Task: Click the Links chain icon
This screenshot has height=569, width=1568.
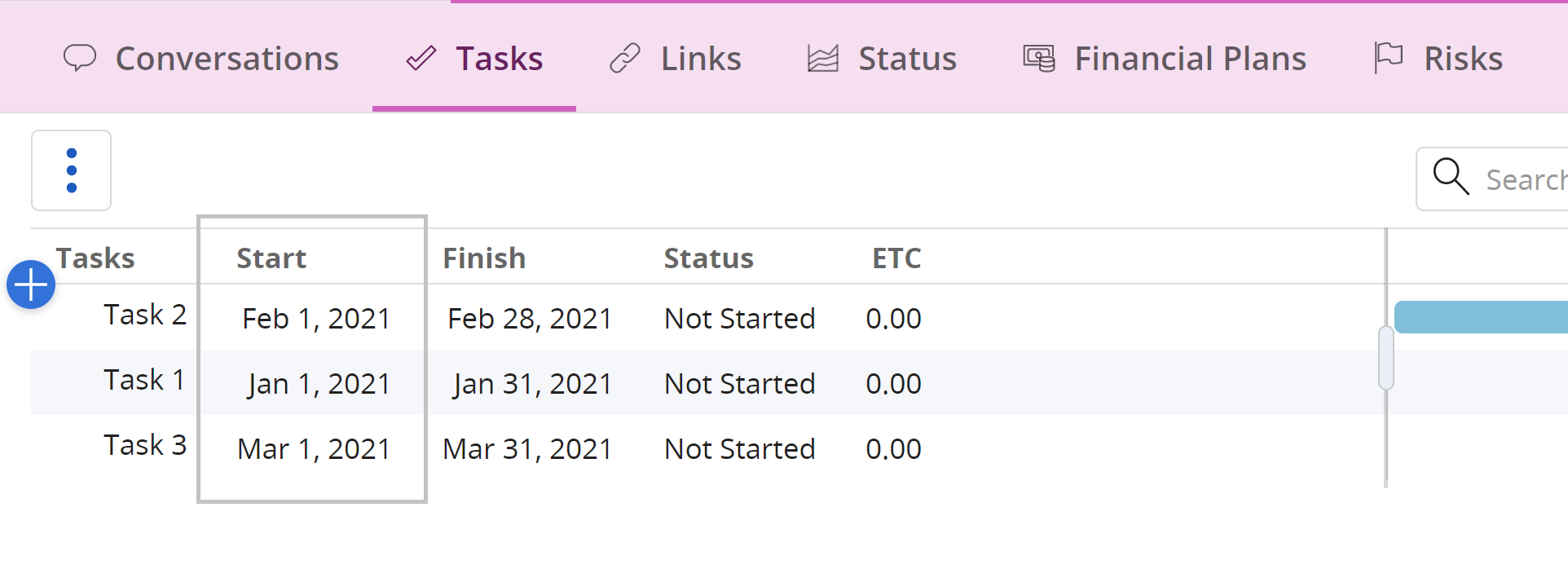Action: pyautogui.click(x=625, y=59)
